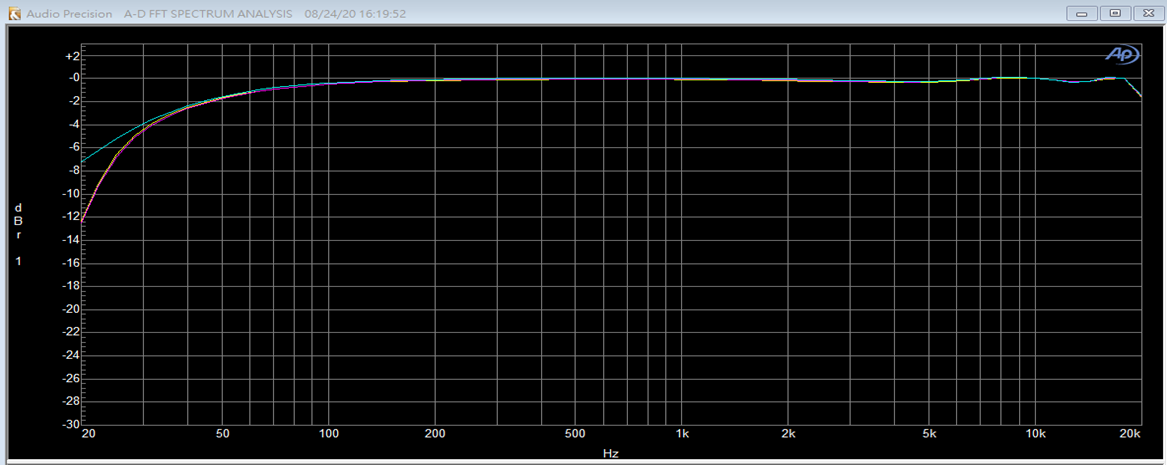Screen dimensions: 1167x465
Task: Click the 5k frequency axis label
Action: pos(929,435)
